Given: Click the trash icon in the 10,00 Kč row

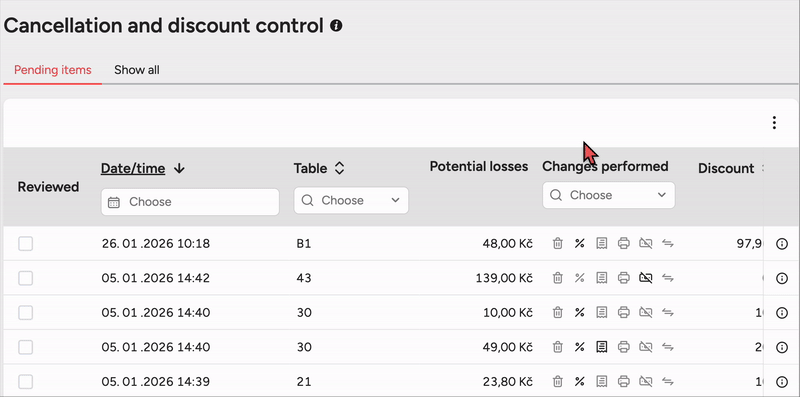Looking at the screenshot, I should tap(558, 312).
